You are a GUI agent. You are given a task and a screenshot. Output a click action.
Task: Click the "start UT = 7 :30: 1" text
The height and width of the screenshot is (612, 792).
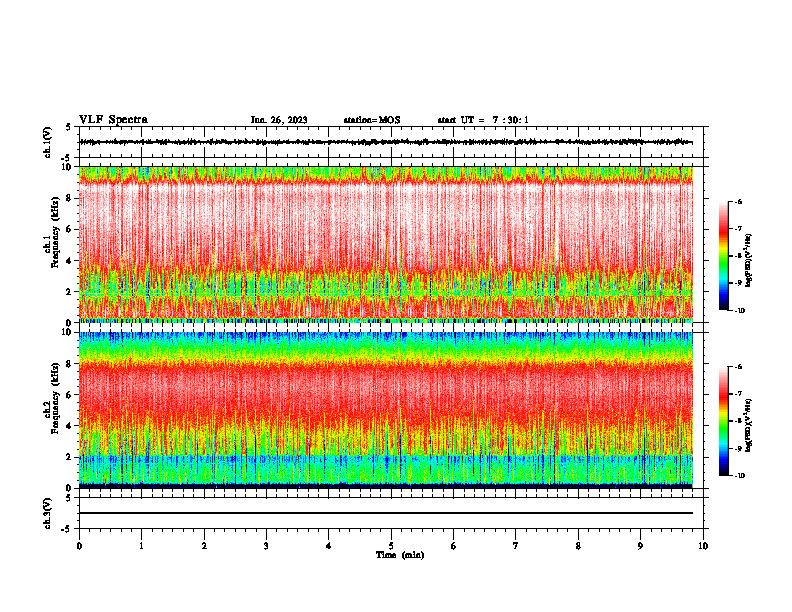[483, 120]
